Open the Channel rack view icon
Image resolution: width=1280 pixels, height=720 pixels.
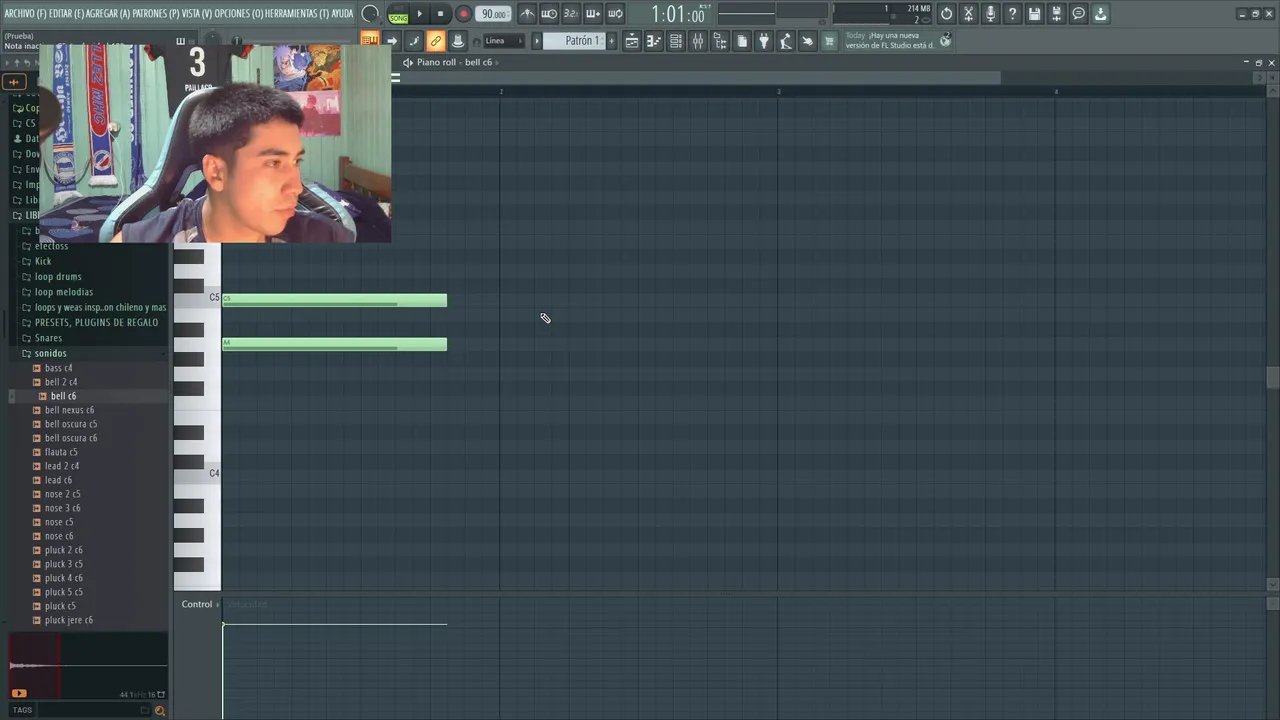pyautogui.click(x=676, y=41)
